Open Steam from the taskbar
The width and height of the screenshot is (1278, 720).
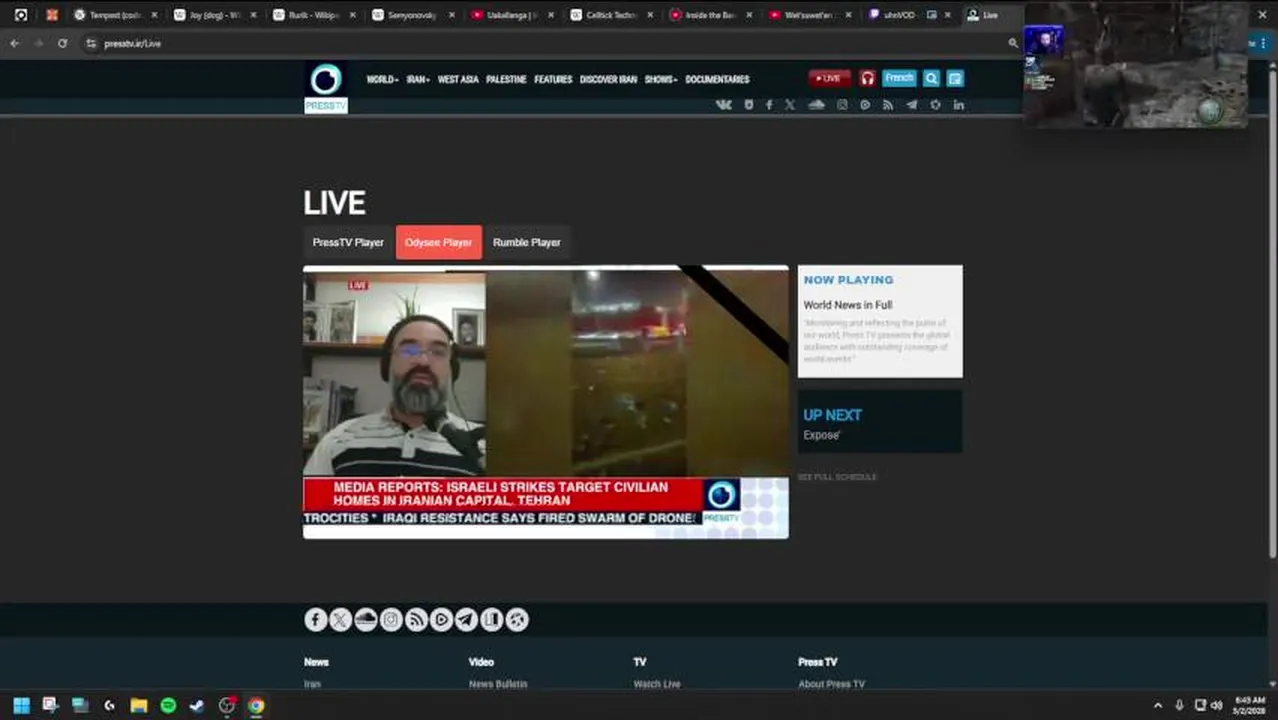[197, 705]
